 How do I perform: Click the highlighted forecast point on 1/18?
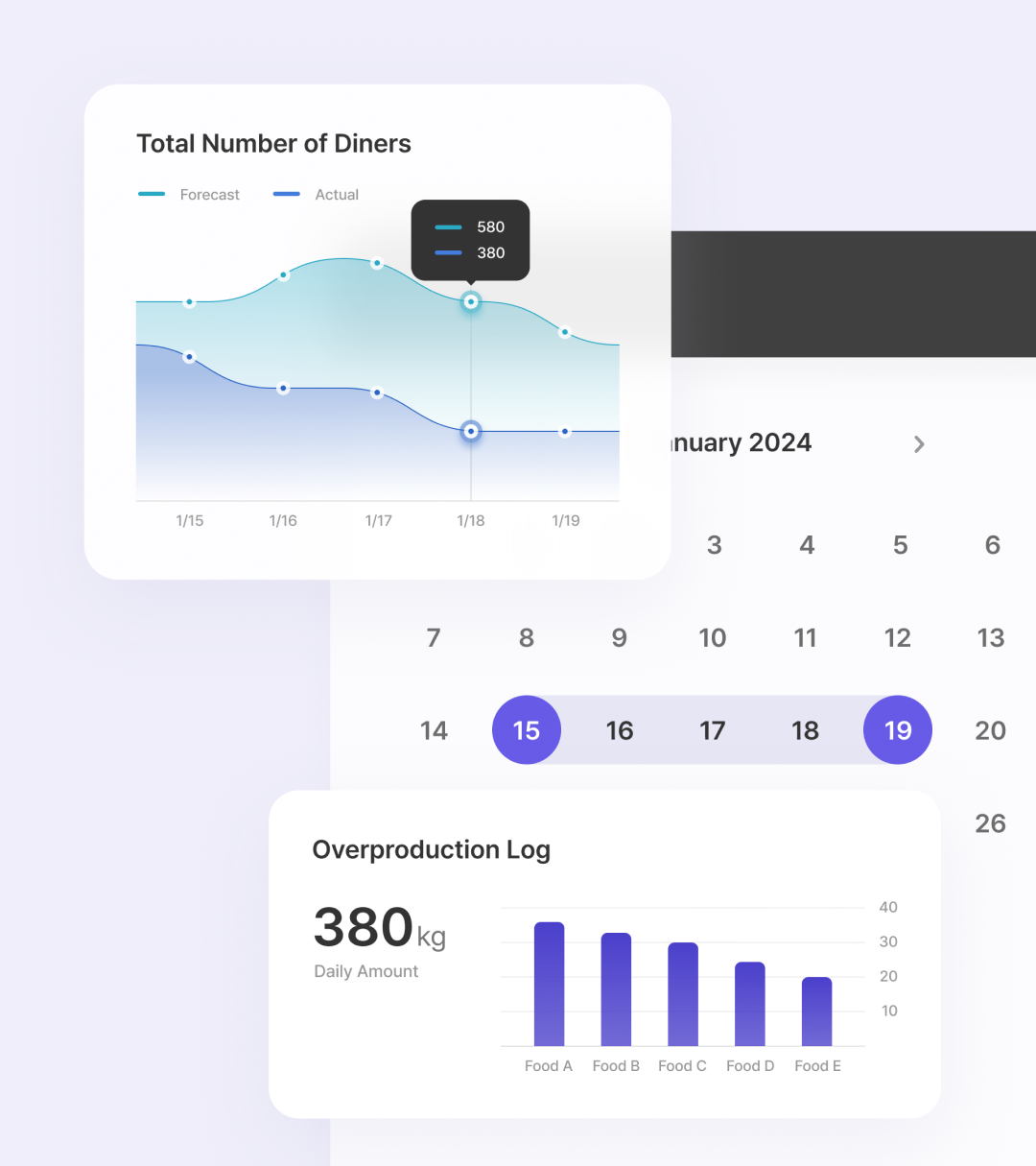(x=471, y=302)
